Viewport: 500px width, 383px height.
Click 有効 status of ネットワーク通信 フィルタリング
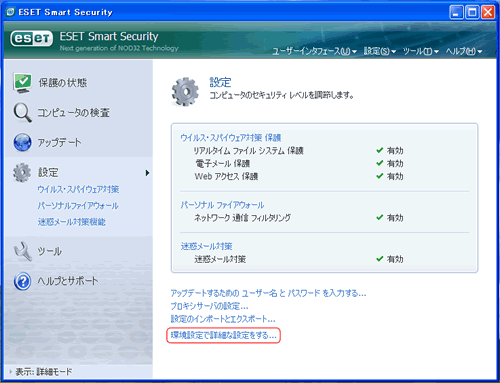(395, 218)
